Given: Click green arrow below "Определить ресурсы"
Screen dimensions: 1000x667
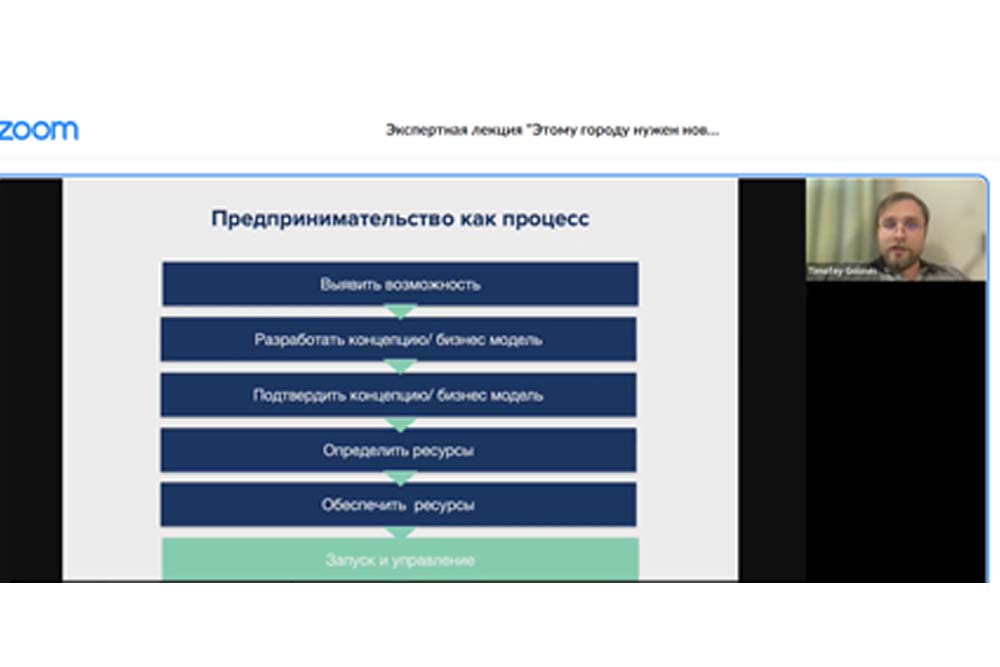Looking at the screenshot, I should (x=400, y=478).
